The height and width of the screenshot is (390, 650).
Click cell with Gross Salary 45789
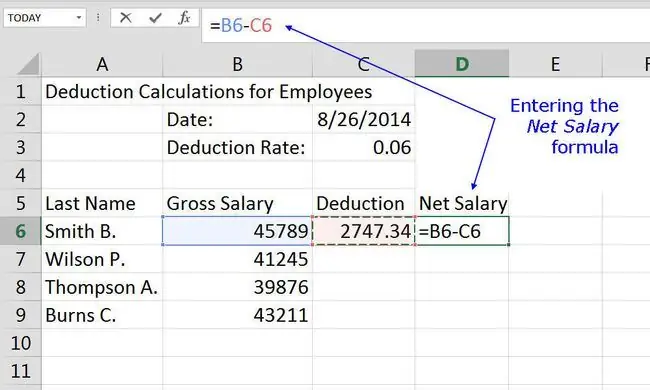pyautogui.click(x=237, y=231)
